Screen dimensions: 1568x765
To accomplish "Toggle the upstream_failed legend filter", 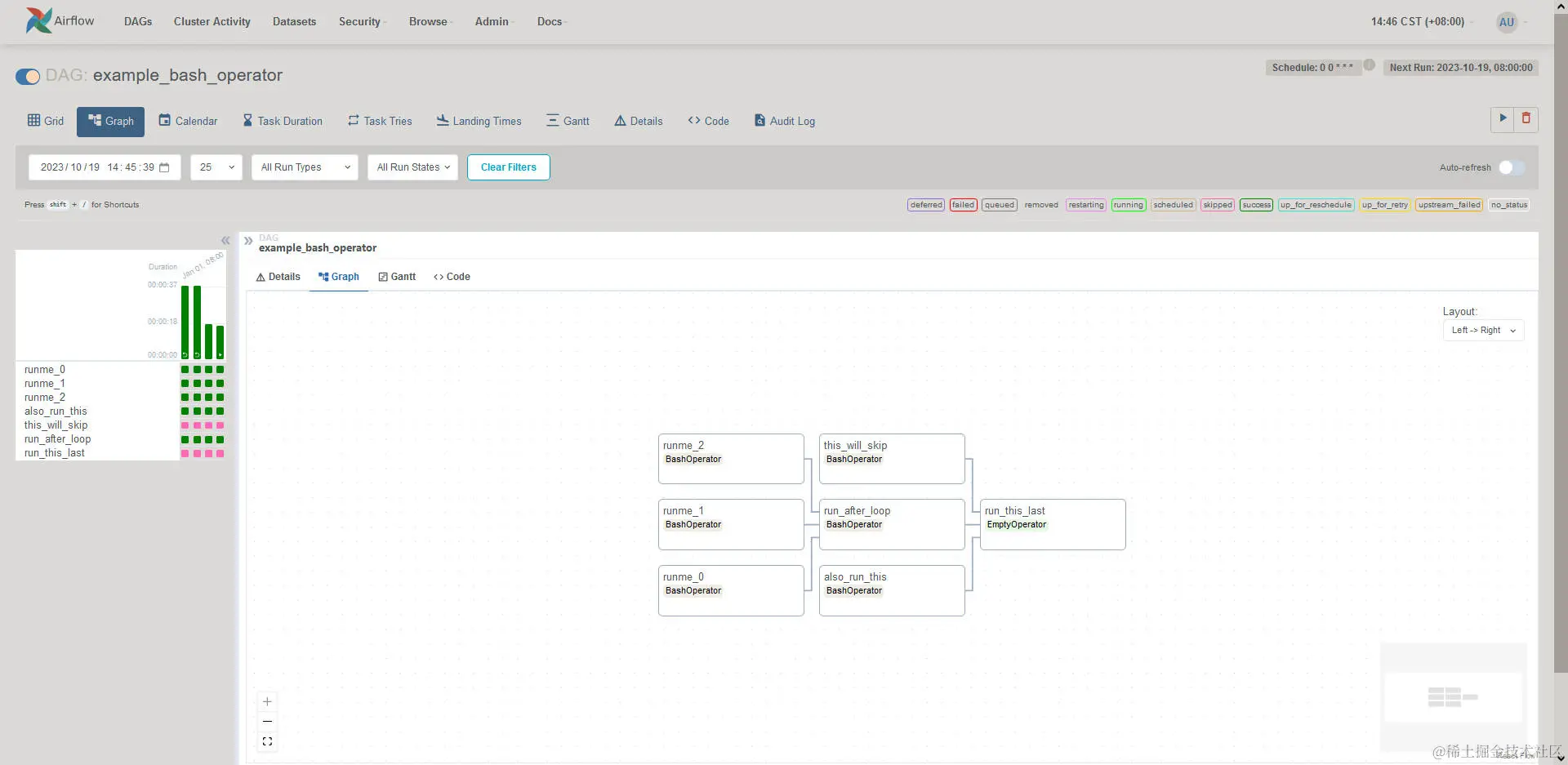I will pyautogui.click(x=1450, y=205).
